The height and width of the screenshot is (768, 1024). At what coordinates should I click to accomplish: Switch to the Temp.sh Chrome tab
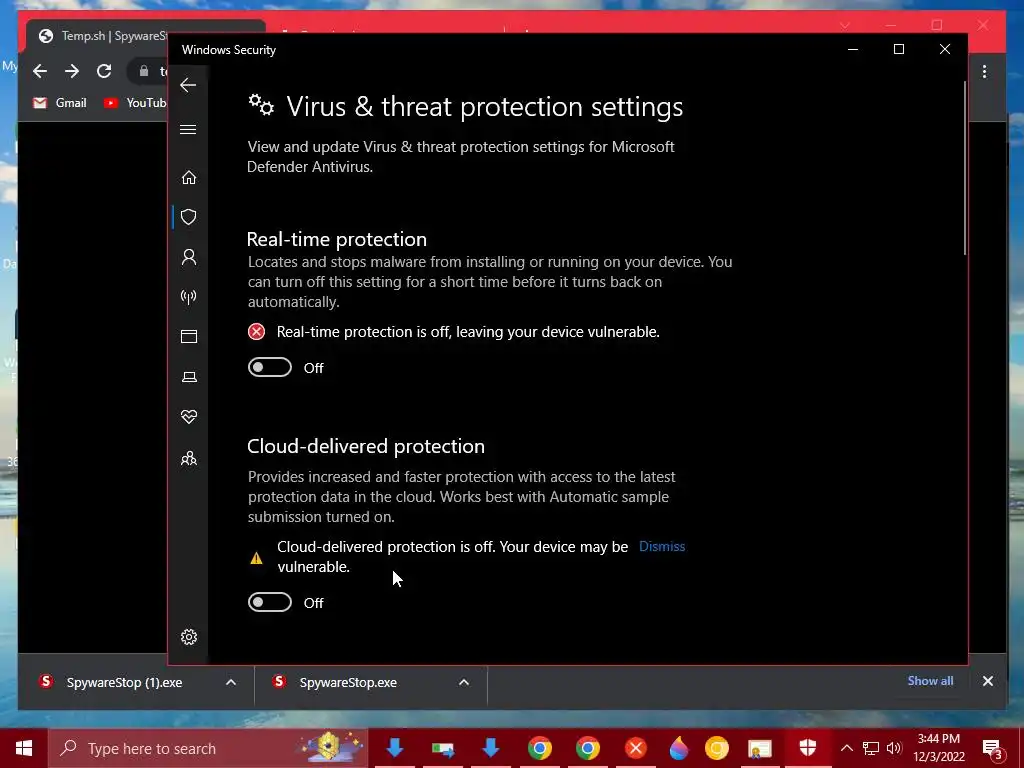[103, 36]
